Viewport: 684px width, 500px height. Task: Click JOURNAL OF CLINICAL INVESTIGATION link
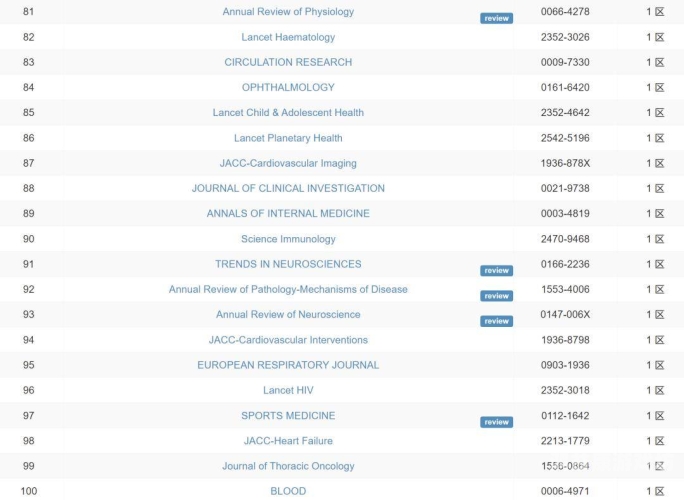click(288, 188)
